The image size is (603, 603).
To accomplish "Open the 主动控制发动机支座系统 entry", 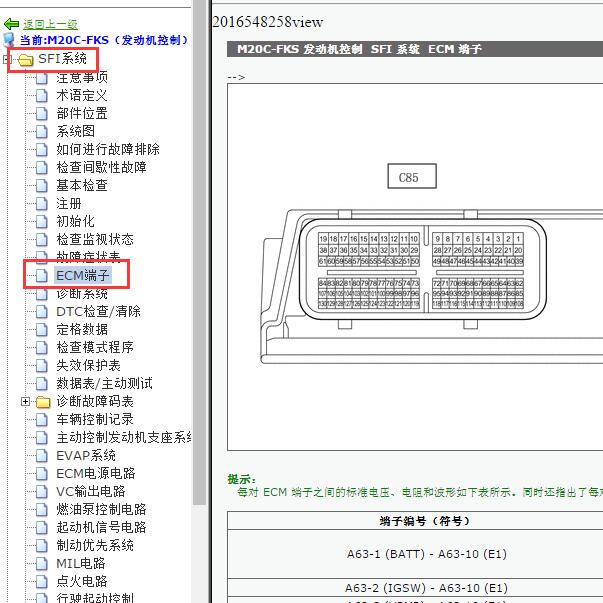I will pyautogui.click(x=123, y=438).
